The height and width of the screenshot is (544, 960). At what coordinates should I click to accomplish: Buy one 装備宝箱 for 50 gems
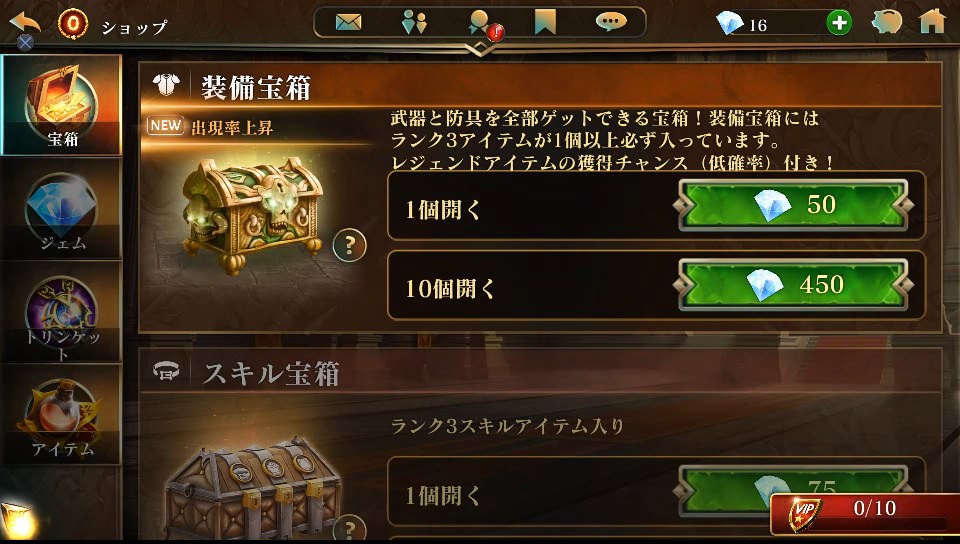click(x=793, y=205)
